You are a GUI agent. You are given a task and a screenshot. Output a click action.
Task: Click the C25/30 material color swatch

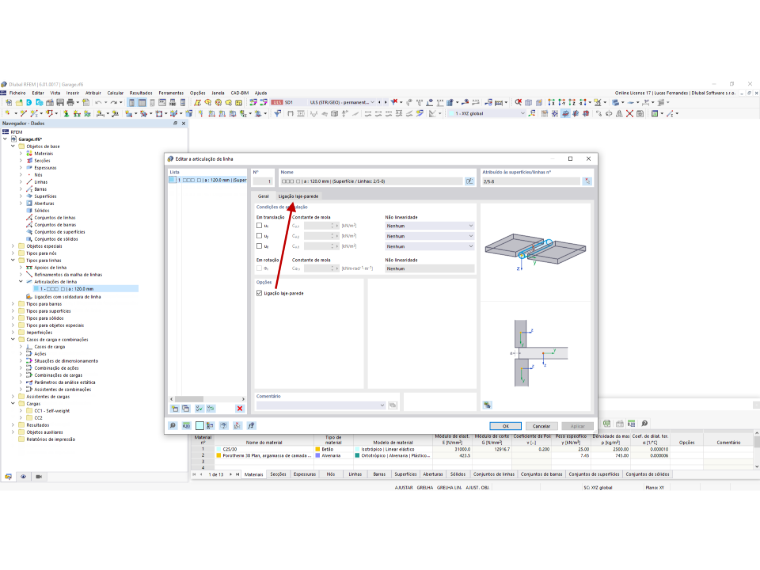(219, 449)
